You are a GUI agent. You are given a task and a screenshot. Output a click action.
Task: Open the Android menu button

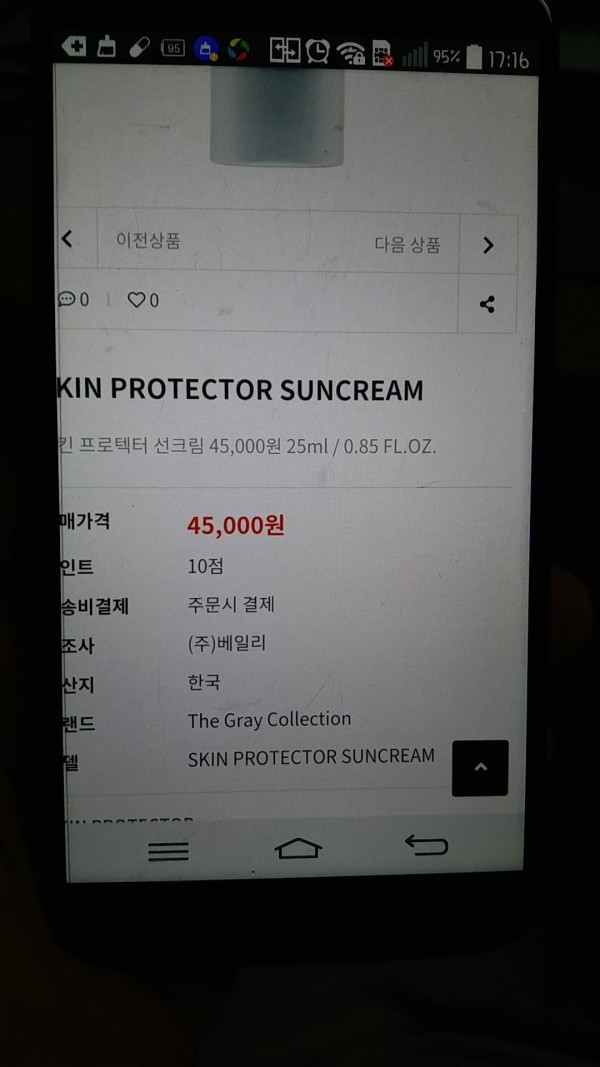pyautogui.click(x=168, y=851)
